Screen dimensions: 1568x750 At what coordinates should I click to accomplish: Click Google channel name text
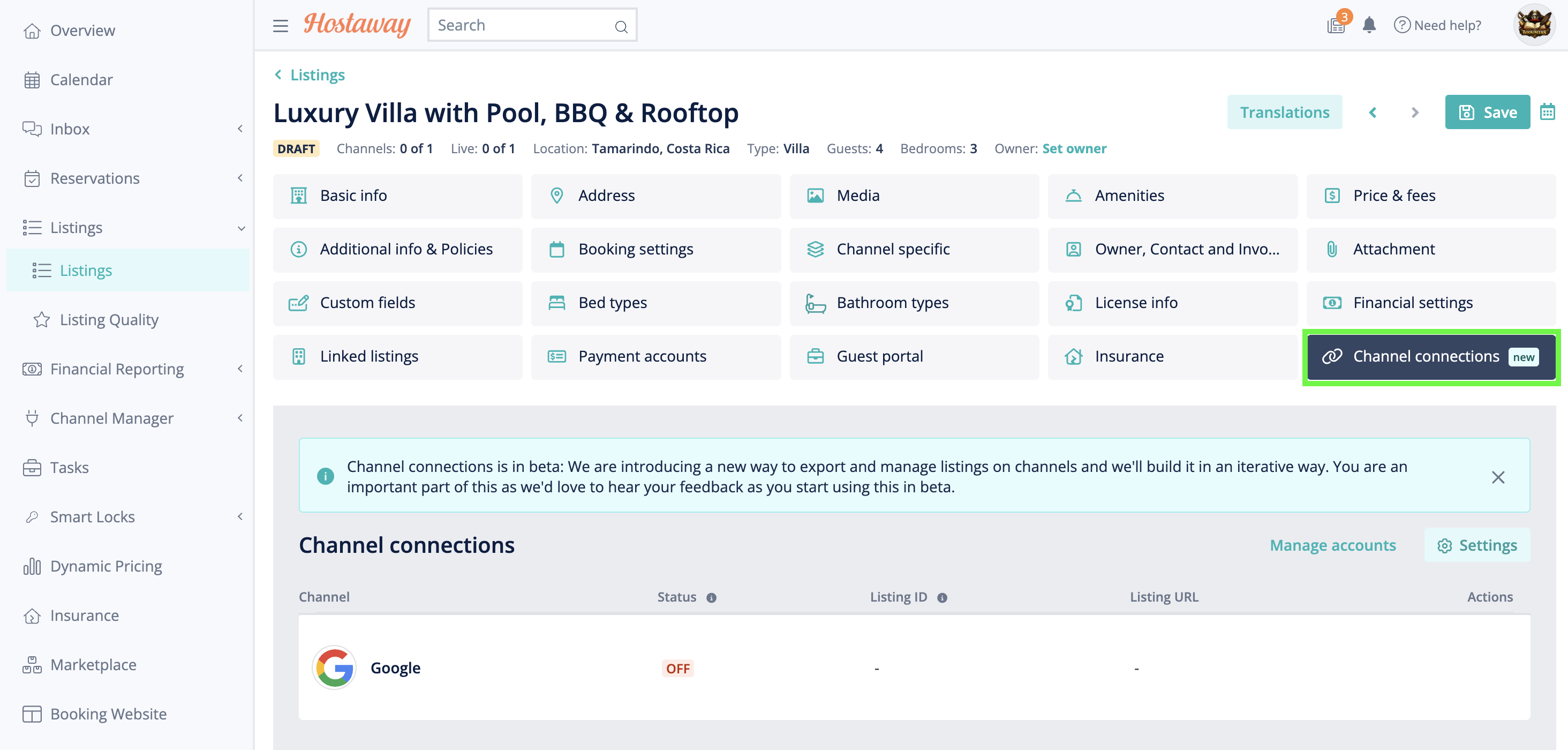point(396,668)
